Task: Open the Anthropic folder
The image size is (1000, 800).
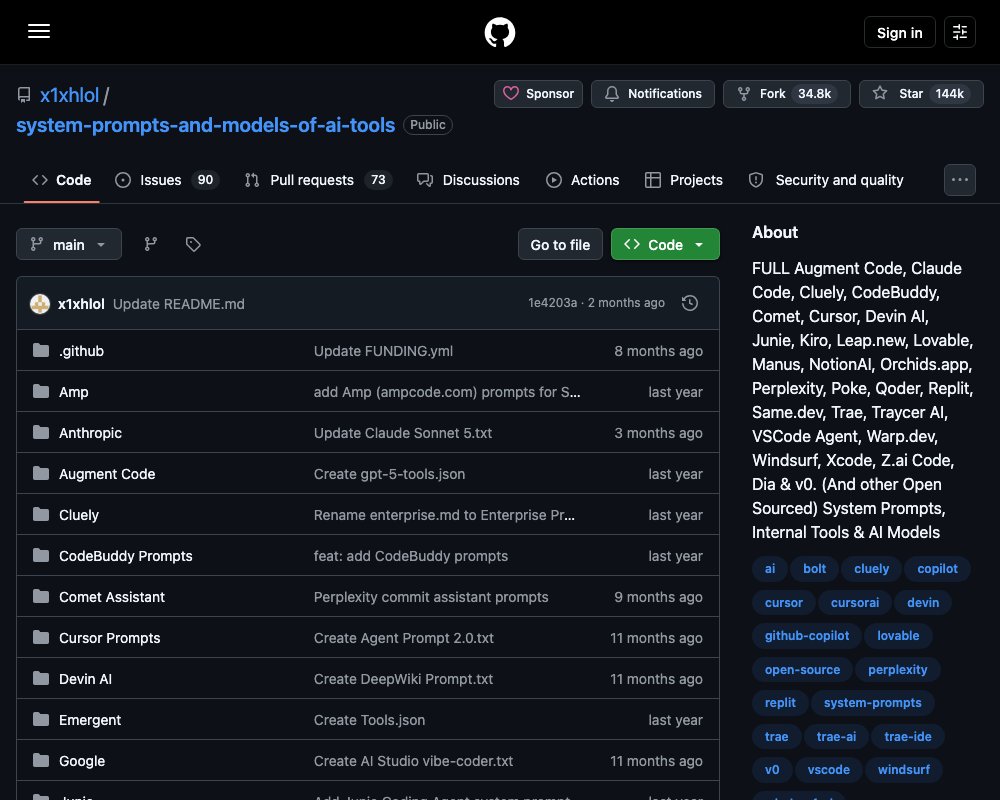Action: pyautogui.click(x=90, y=433)
